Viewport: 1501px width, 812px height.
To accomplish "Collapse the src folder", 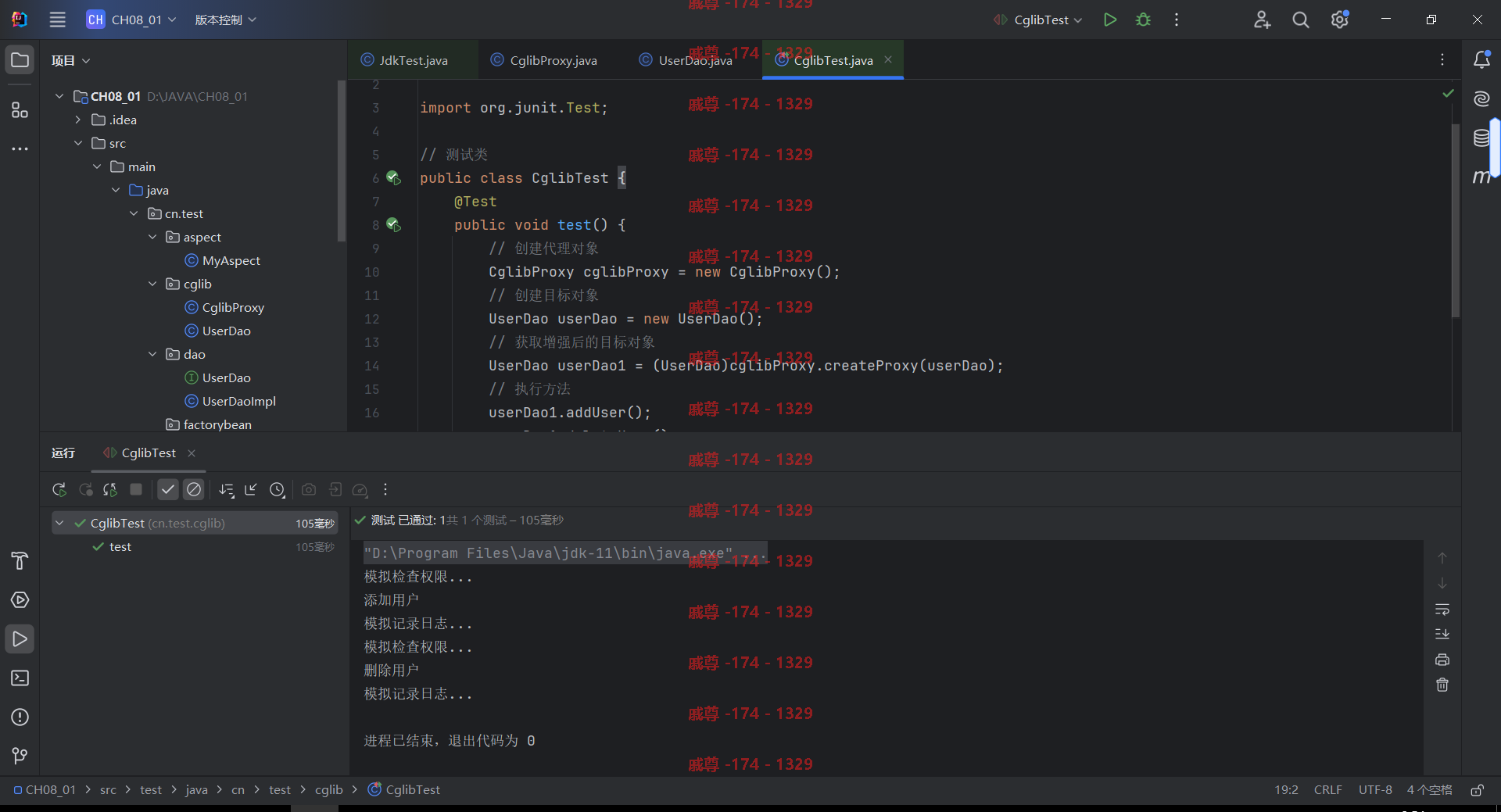I will 78,143.
